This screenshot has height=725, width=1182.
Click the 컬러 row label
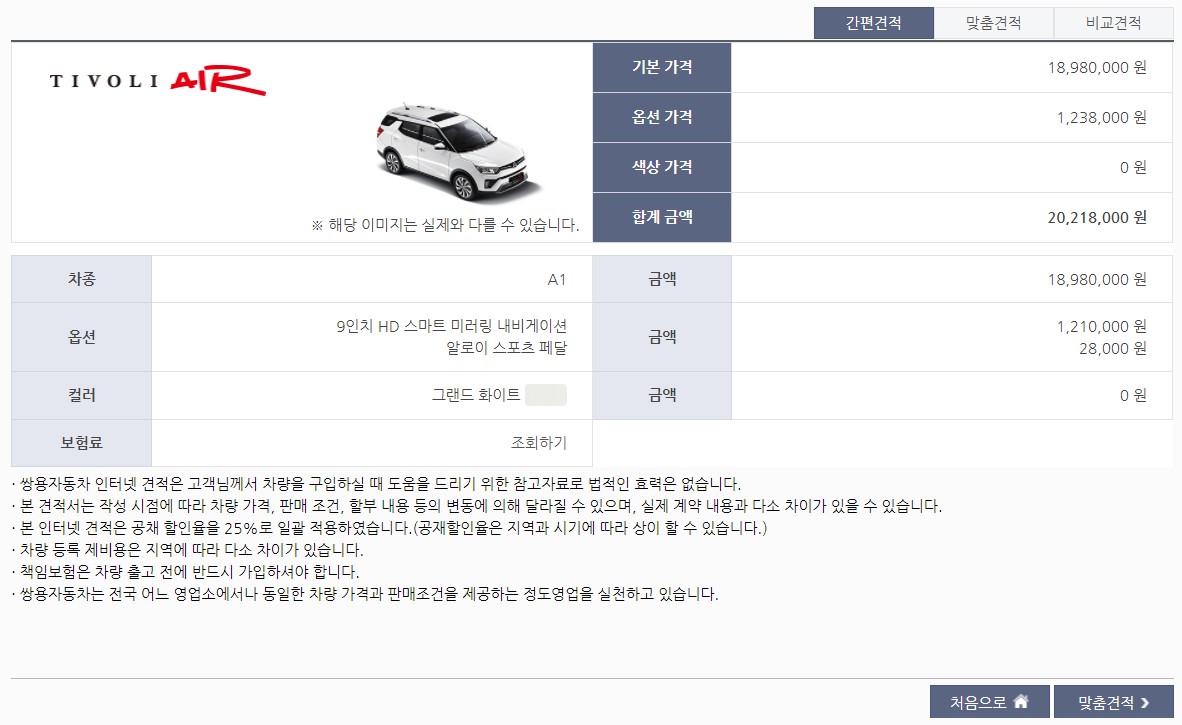[81, 395]
